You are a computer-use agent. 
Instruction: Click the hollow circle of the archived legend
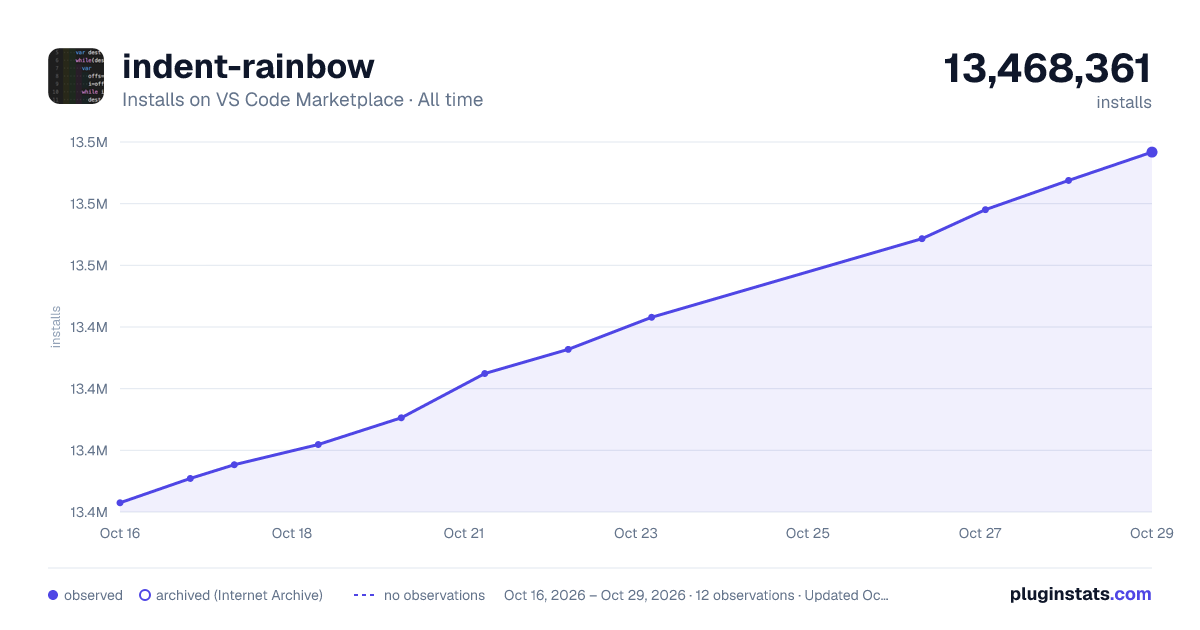pyautogui.click(x=145, y=595)
